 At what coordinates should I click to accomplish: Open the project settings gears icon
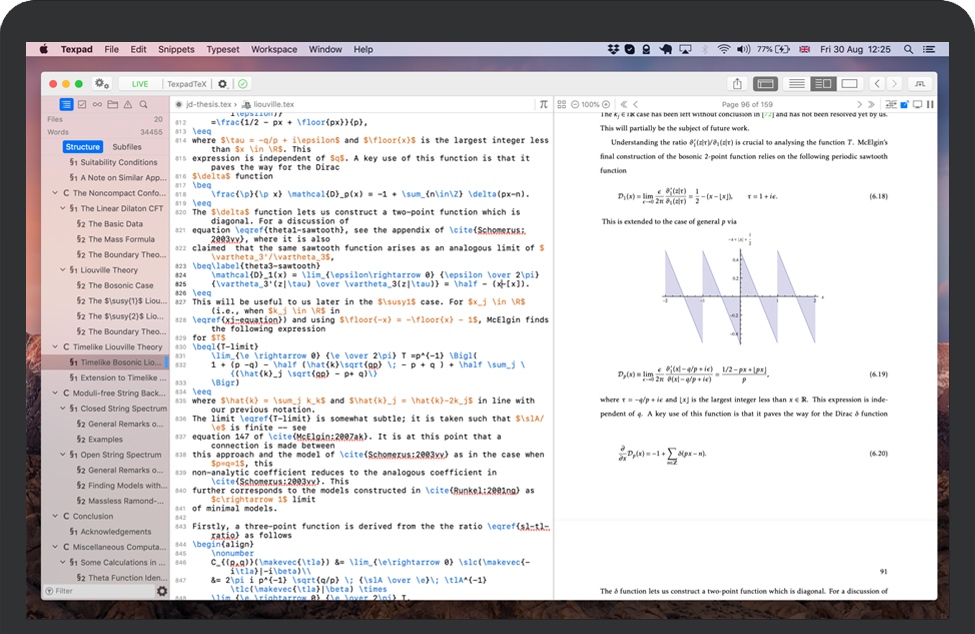[x=101, y=83]
